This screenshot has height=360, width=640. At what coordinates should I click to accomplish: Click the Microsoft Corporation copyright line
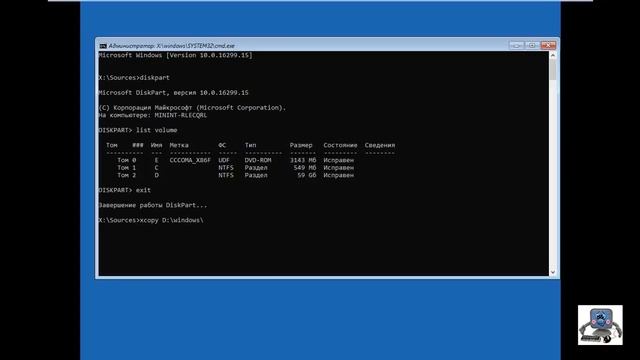[x=192, y=108]
